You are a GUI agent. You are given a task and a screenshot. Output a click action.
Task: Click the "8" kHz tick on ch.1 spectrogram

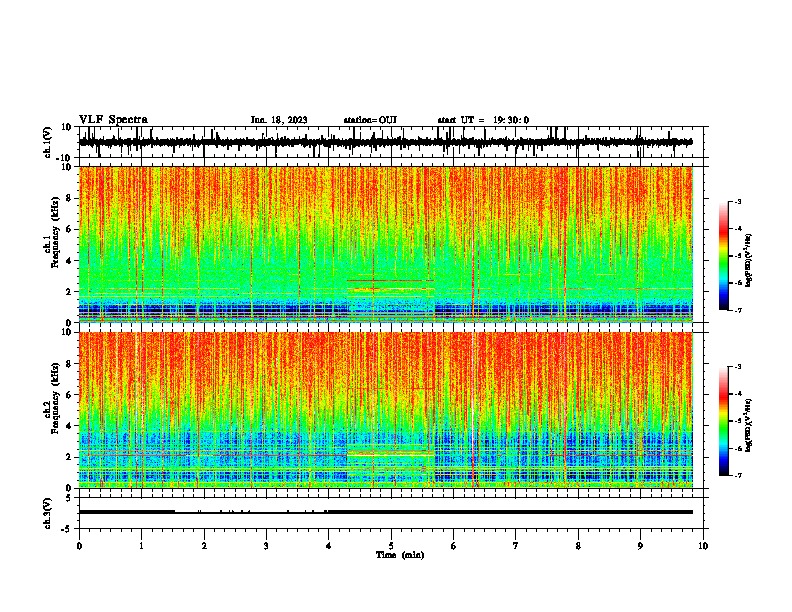coord(70,198)
